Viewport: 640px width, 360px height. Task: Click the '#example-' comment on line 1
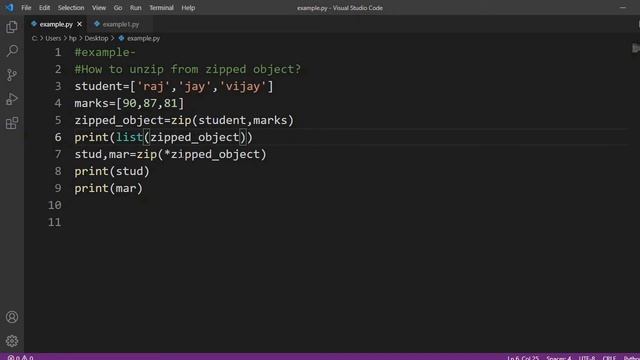[x=105, y=52]
